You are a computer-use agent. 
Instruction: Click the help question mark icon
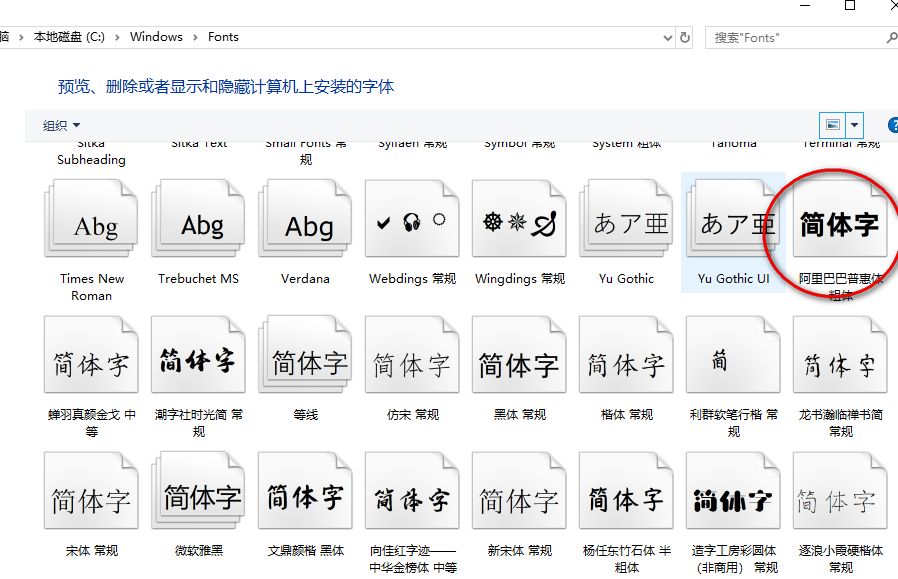[893, 125]
